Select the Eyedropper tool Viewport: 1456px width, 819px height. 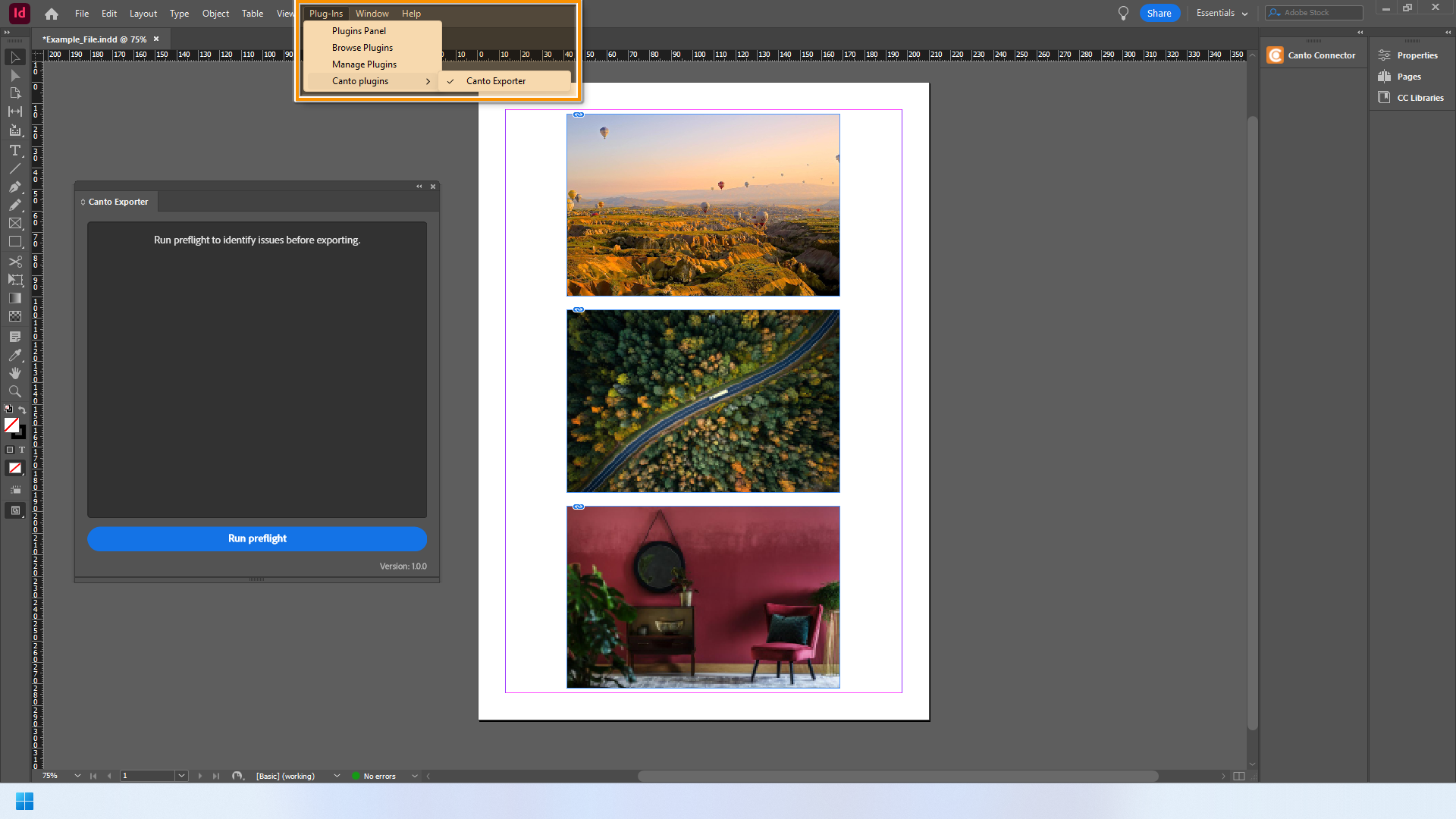pos(14,355)
